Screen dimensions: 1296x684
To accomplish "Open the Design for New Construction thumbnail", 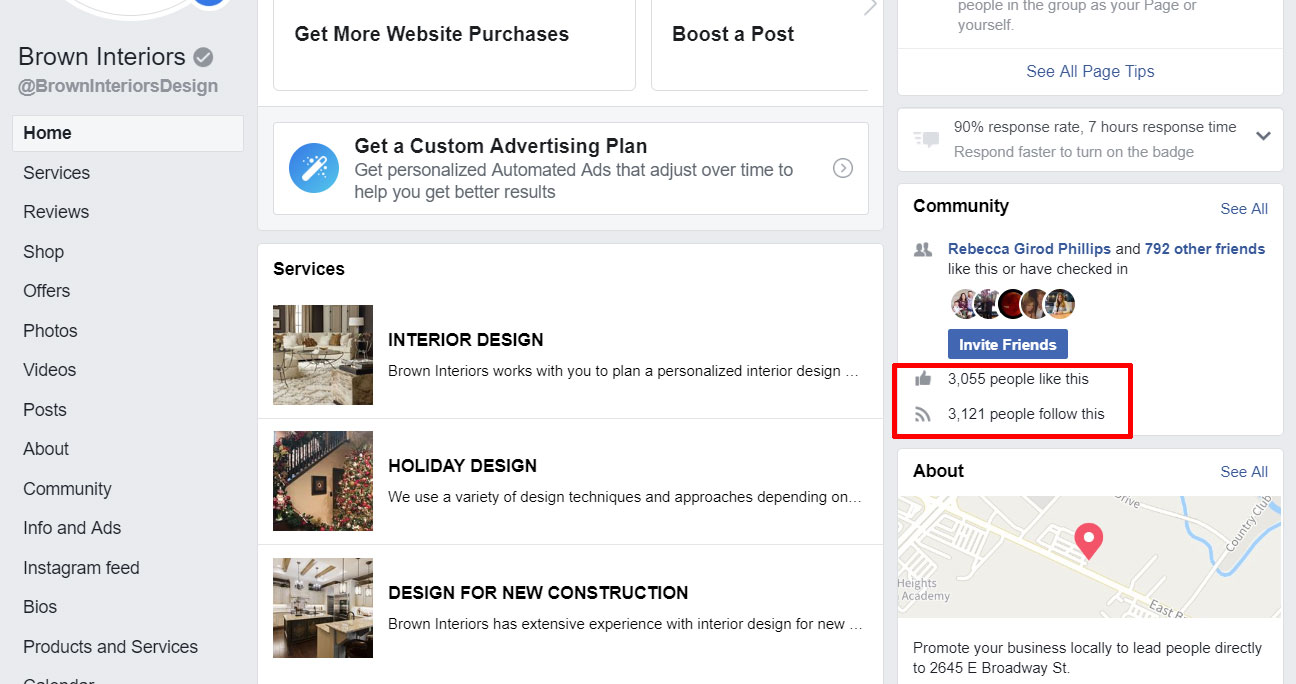I will pyautogui.click(x=323, y=608).
